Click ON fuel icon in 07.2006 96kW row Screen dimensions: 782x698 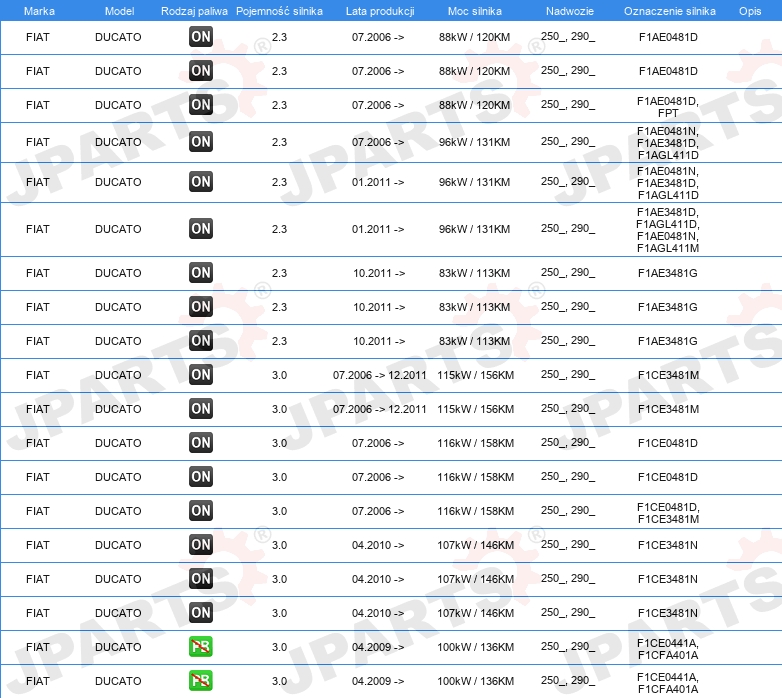pyautogui.click(x=201, y=142)
